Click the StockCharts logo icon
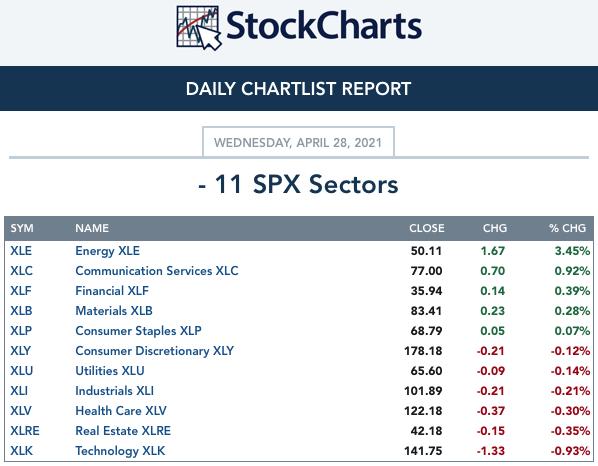The width and height of the screenshot is (598, 466). click(199, 28)
